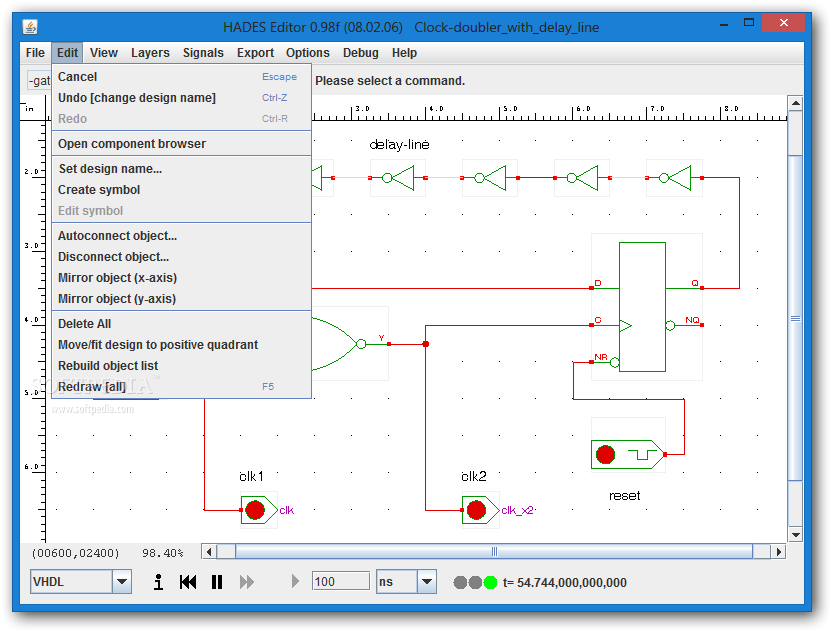Choose Mirror object (y-axis)
Image resolution: width=832 pixels, height=632 pixels.
tap(181, 299)
